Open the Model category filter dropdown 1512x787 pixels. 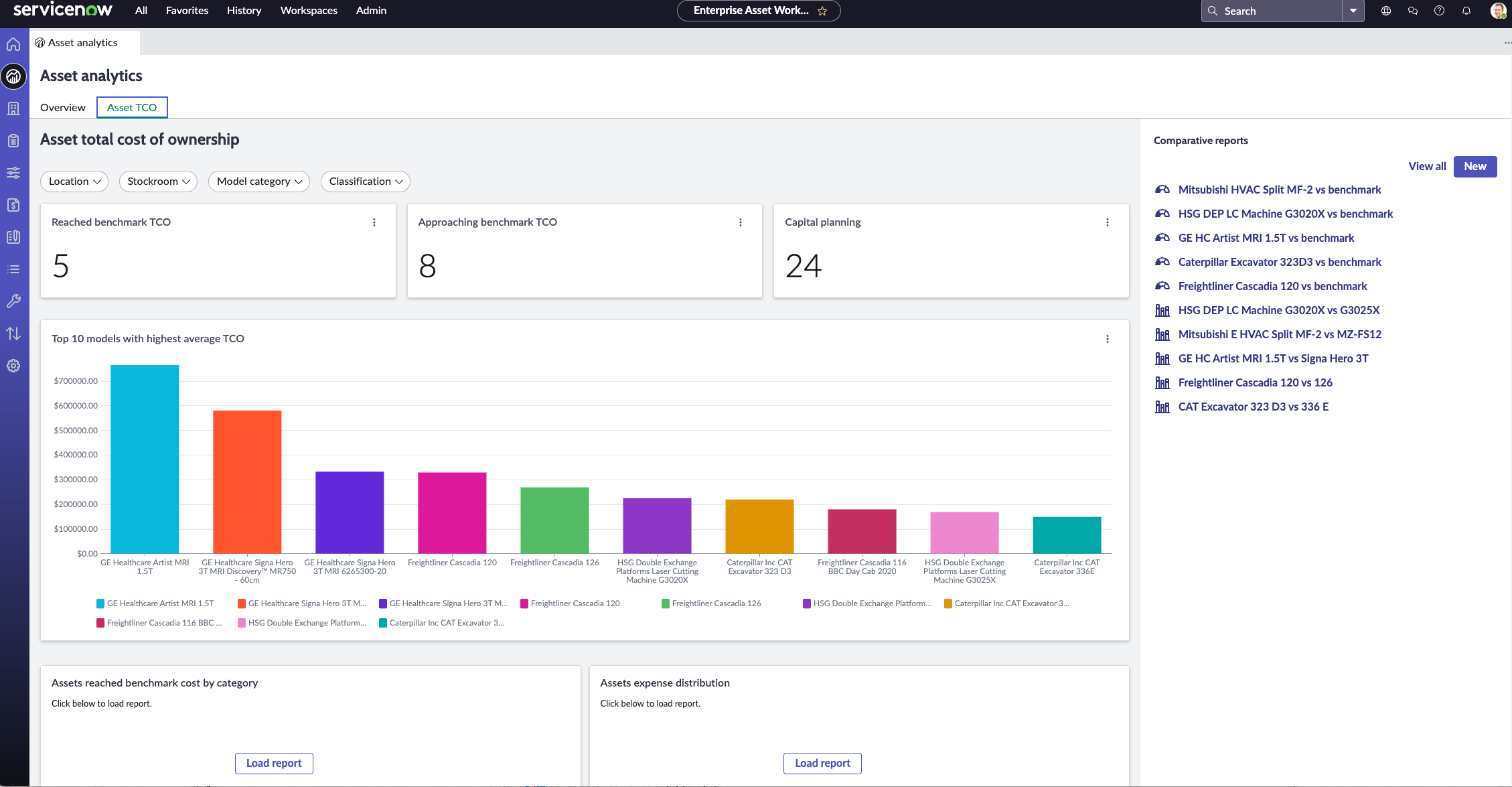(x=259, y=182)
